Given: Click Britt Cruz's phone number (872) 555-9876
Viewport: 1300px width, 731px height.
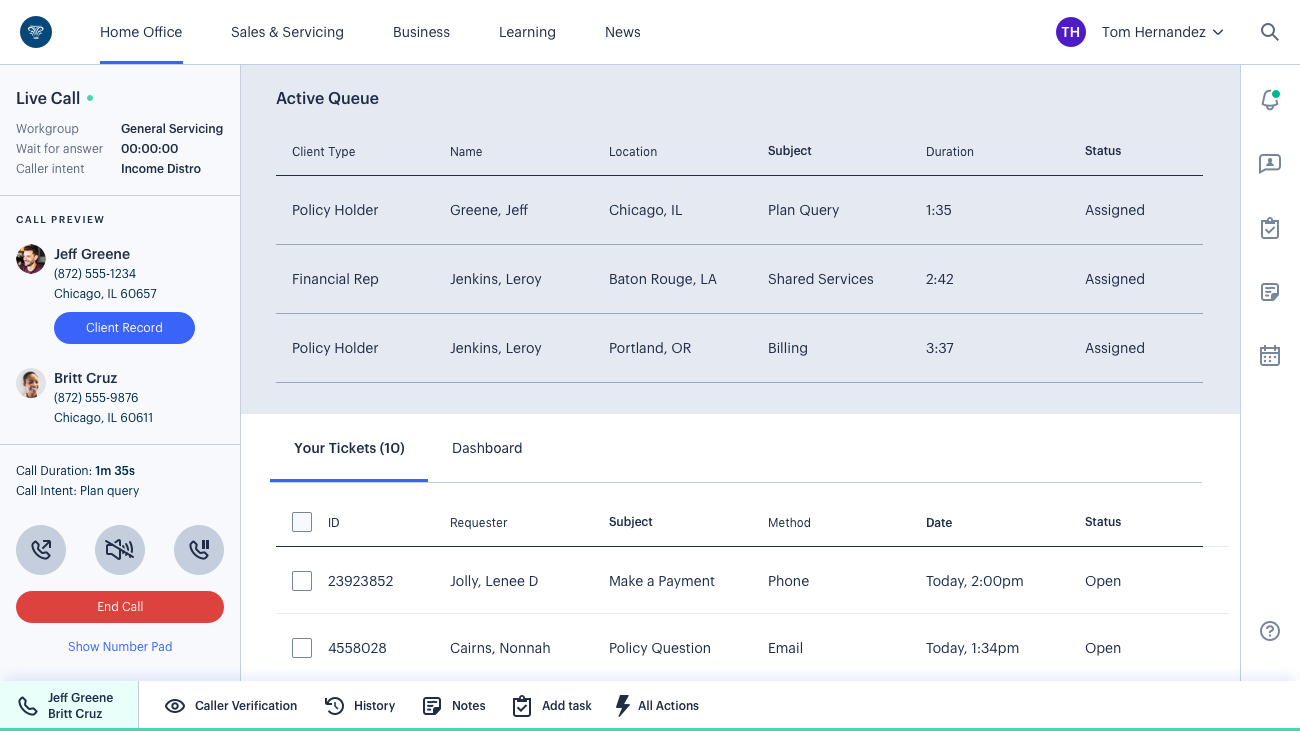Looking at the screenshot, I should [x=96, y=398].
